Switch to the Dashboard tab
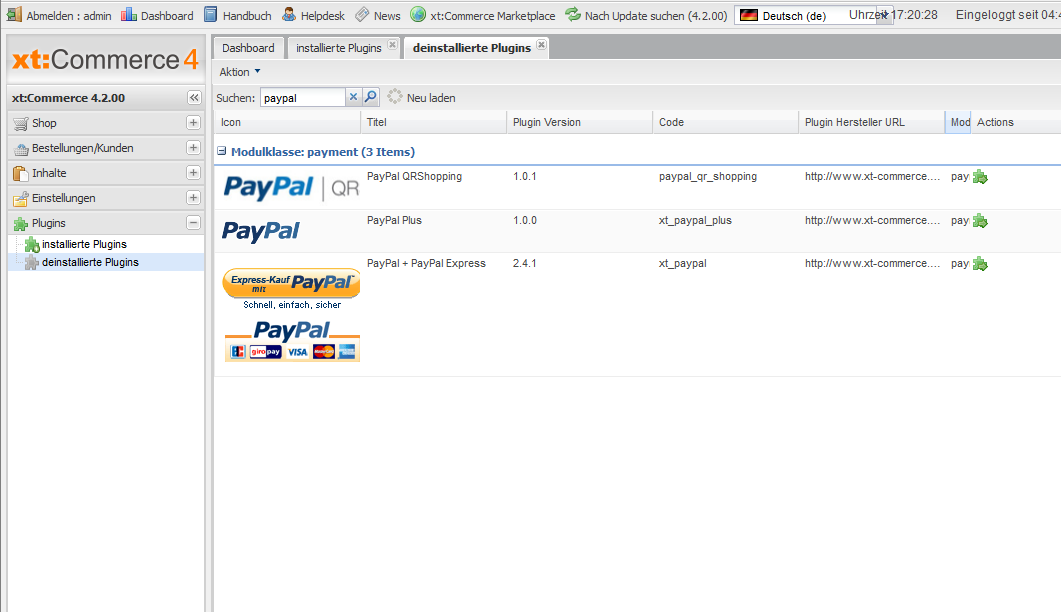1061x612 pixels. tap(248, 48)
